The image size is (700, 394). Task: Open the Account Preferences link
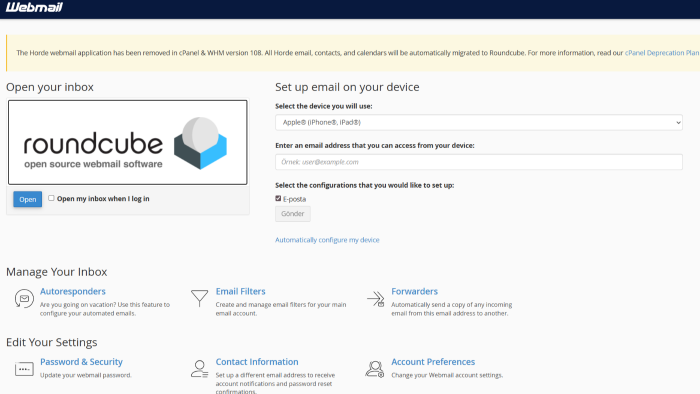433,362
